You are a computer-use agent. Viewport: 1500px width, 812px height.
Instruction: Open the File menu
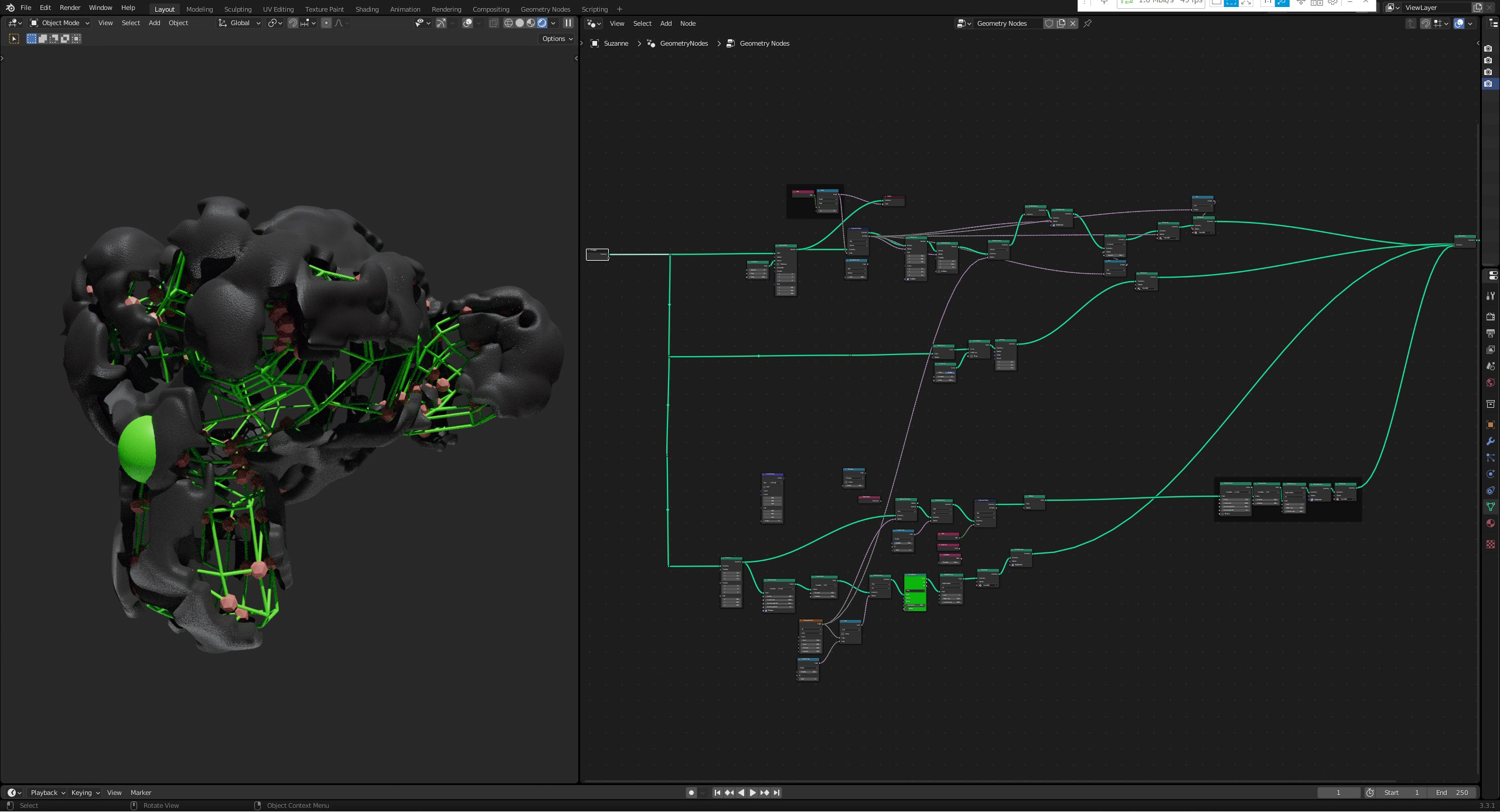[x=26, y=8]
